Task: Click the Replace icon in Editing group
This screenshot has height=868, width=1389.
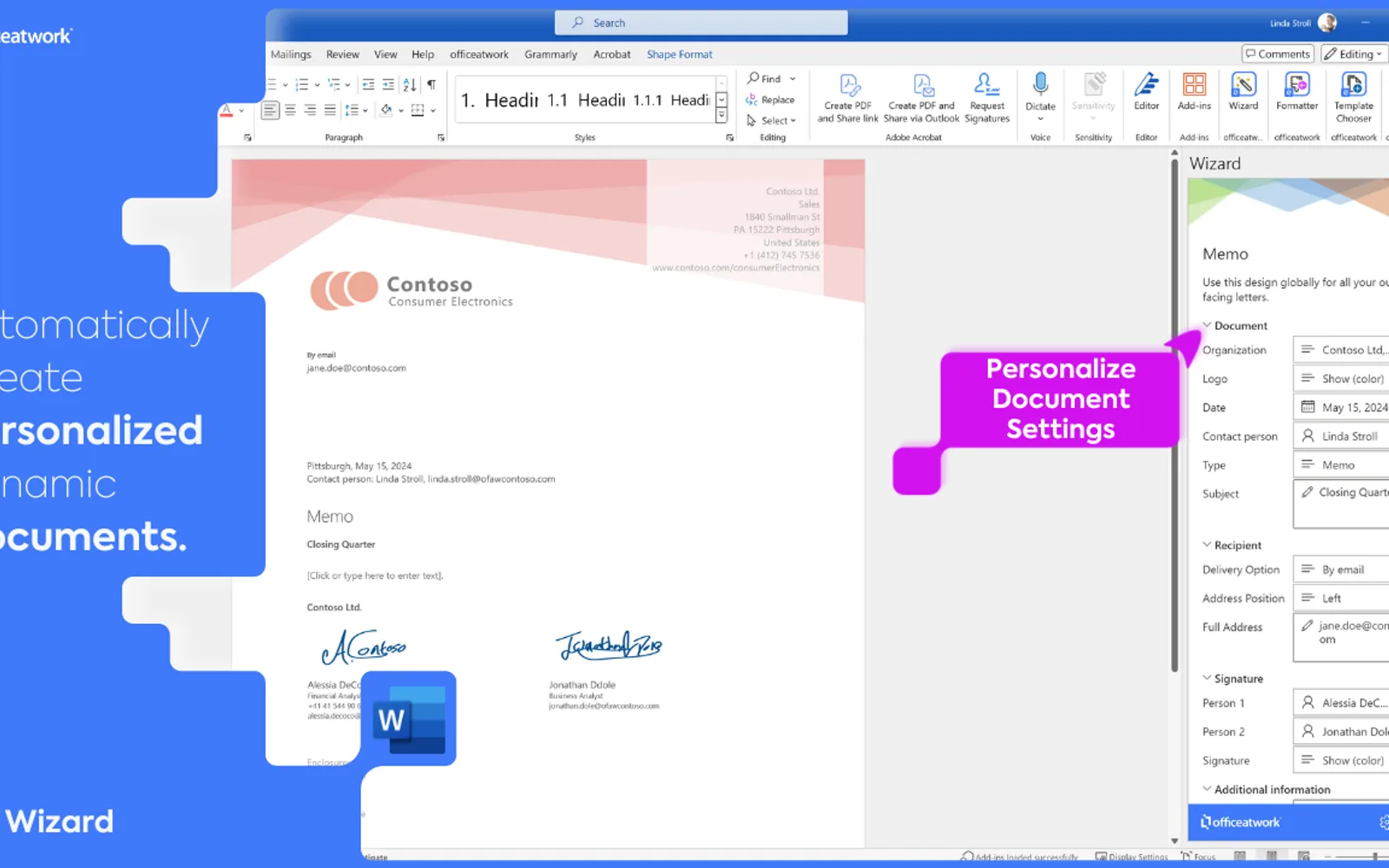Action: [752, 100]
